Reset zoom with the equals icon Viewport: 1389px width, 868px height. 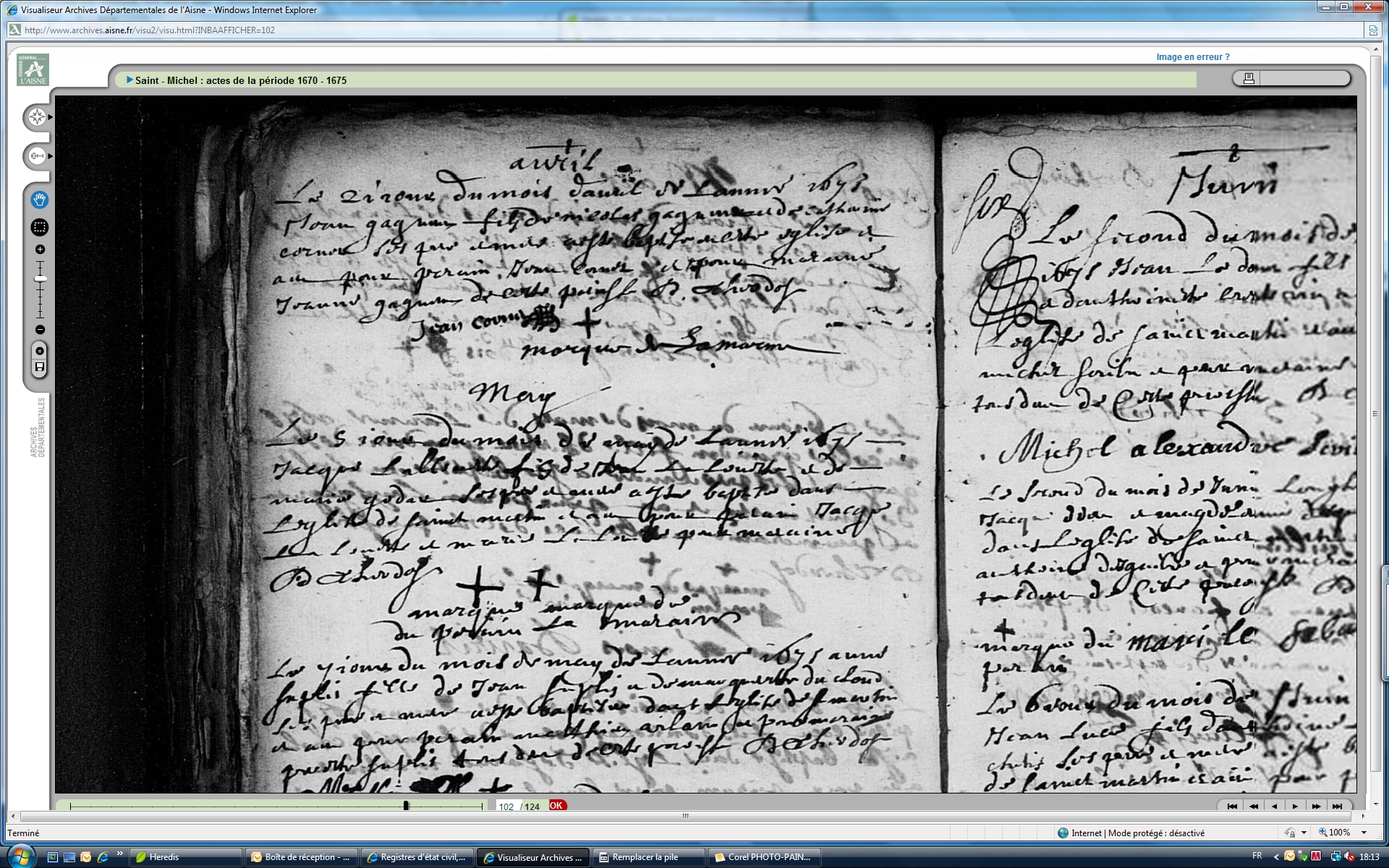tap(40, 351)
